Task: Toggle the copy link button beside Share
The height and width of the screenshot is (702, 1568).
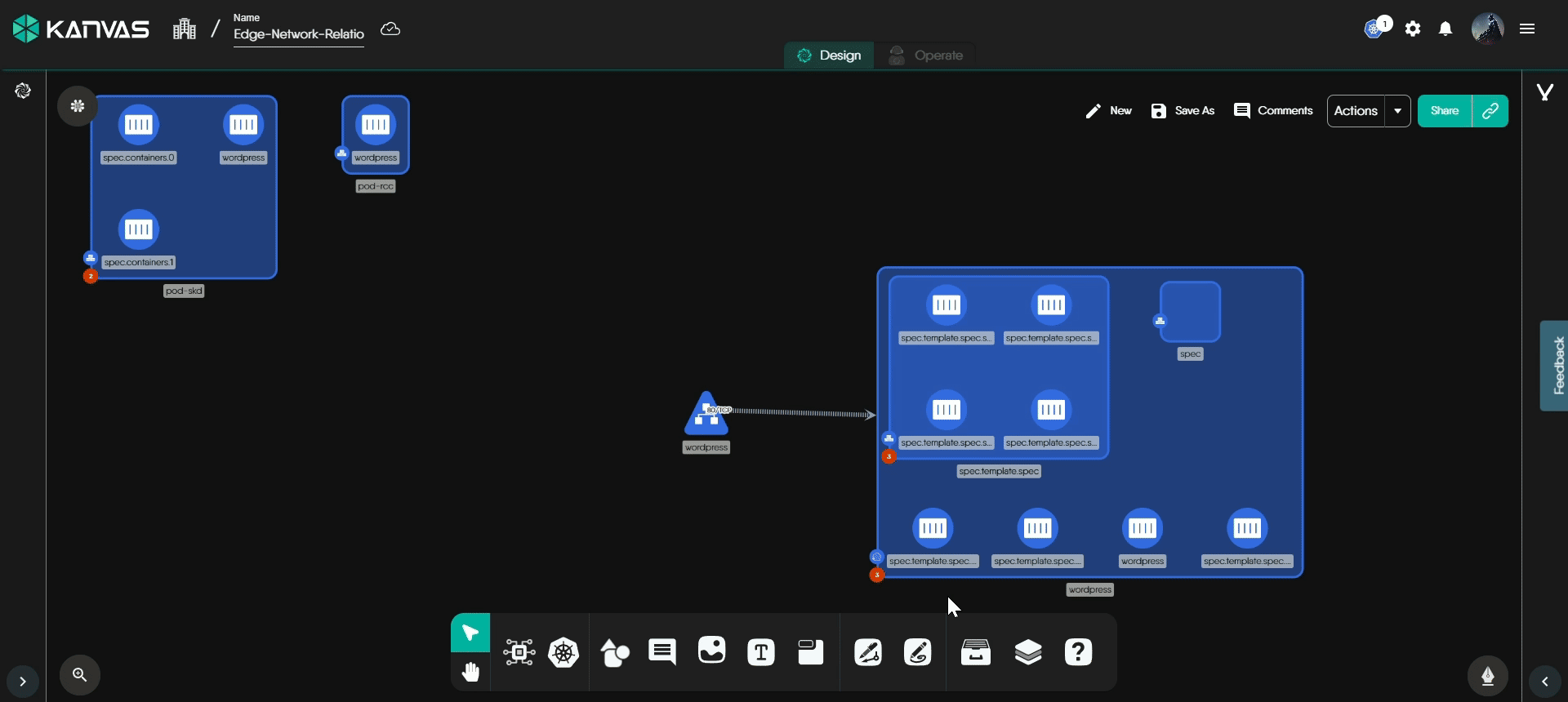Action: (x=1490, y=111)
